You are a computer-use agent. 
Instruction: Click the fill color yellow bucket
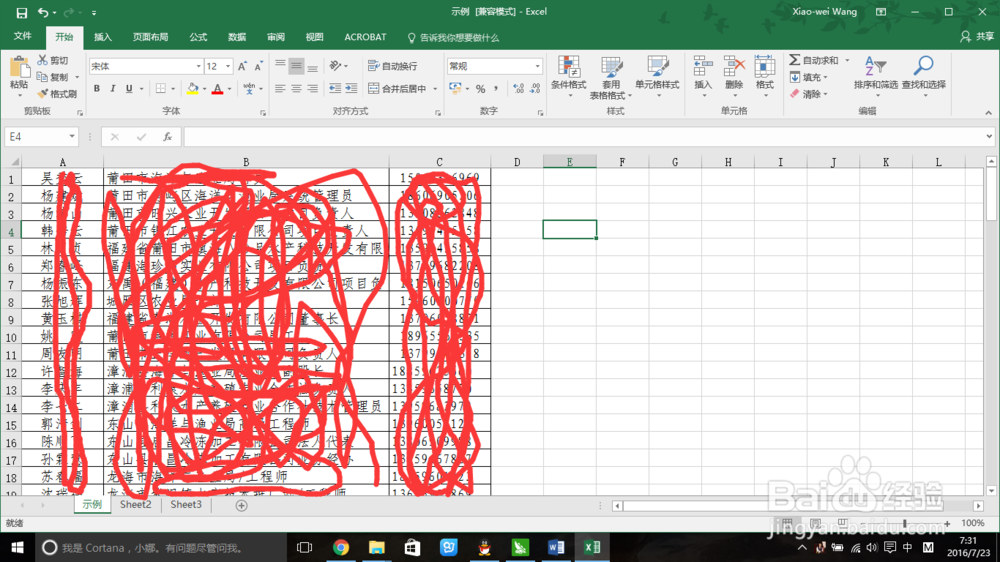(x=193, y=89)
